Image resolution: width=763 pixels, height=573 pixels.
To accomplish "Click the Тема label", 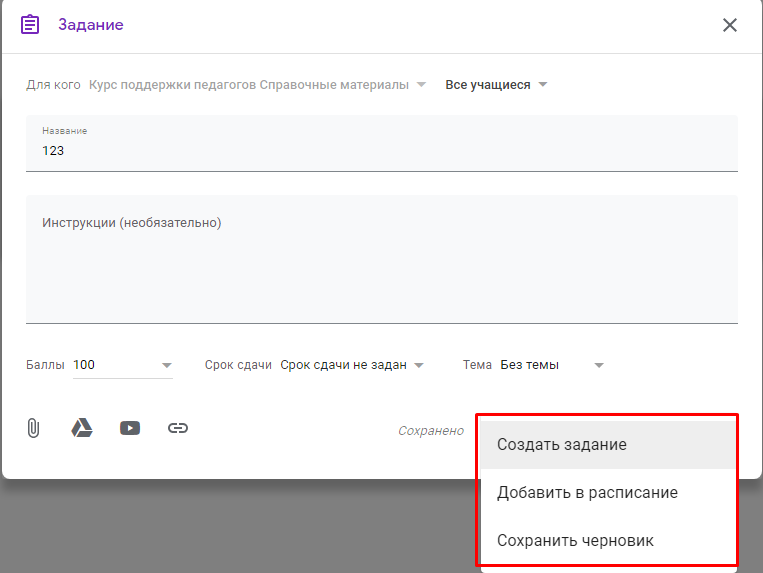I will pos(477,365).
